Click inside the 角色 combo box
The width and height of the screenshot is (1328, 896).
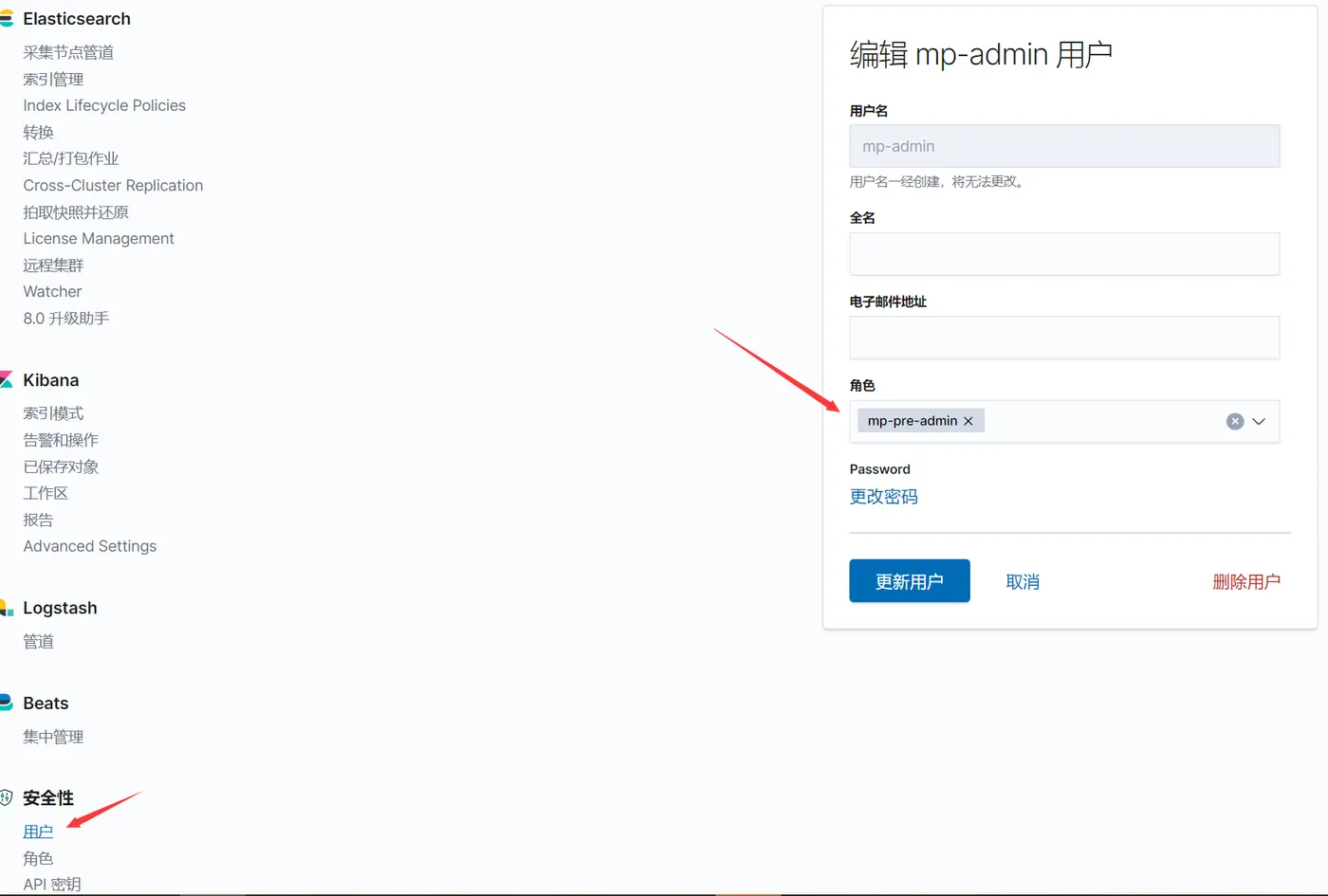pos(1064,421)
